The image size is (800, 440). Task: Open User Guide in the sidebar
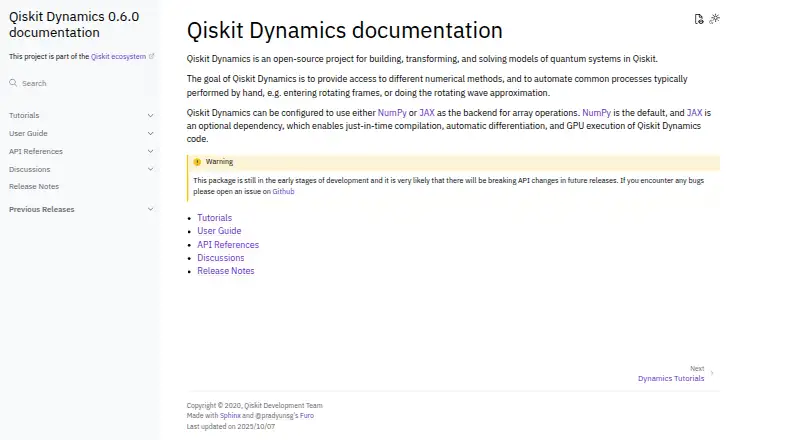tap(28, 133)
